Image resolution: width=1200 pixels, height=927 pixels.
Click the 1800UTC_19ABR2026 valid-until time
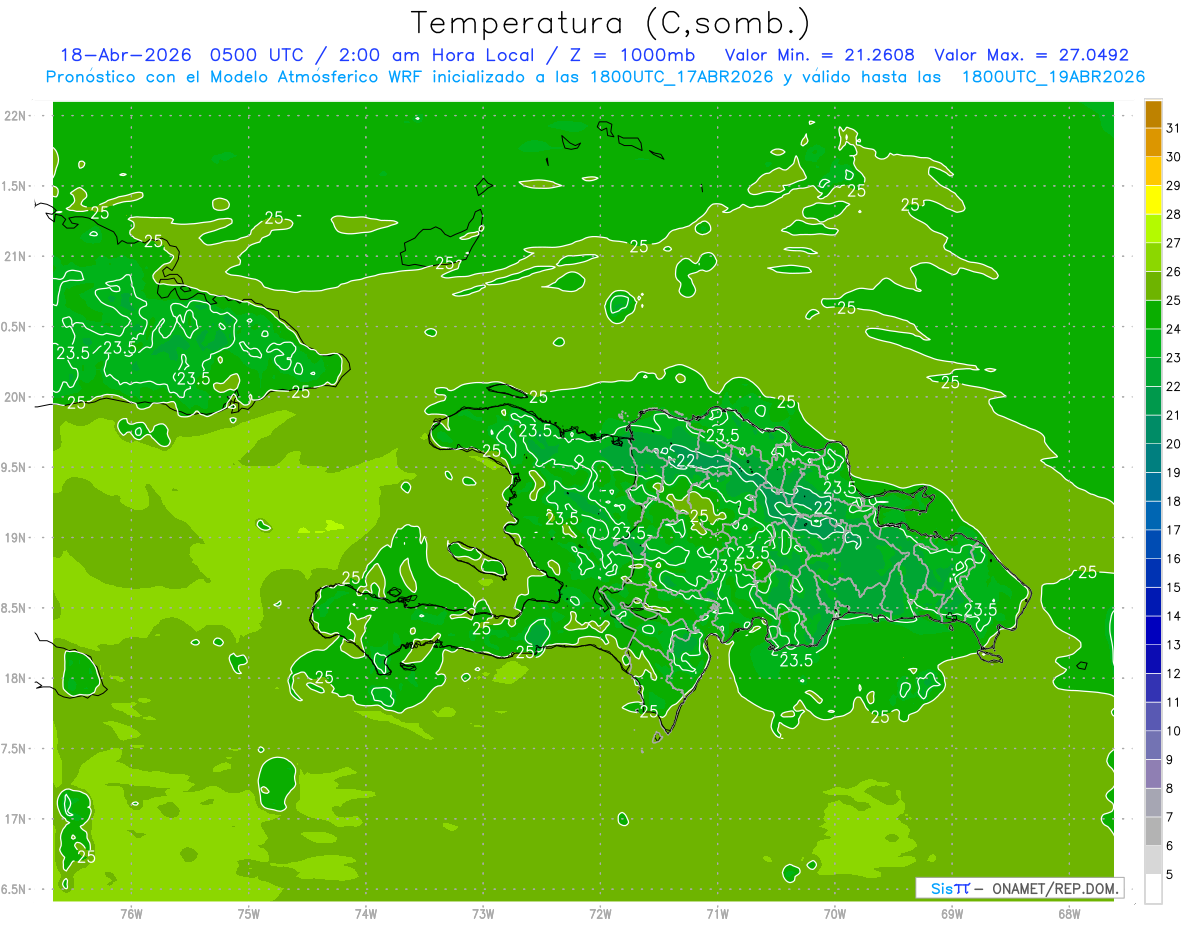(1053, 77)
